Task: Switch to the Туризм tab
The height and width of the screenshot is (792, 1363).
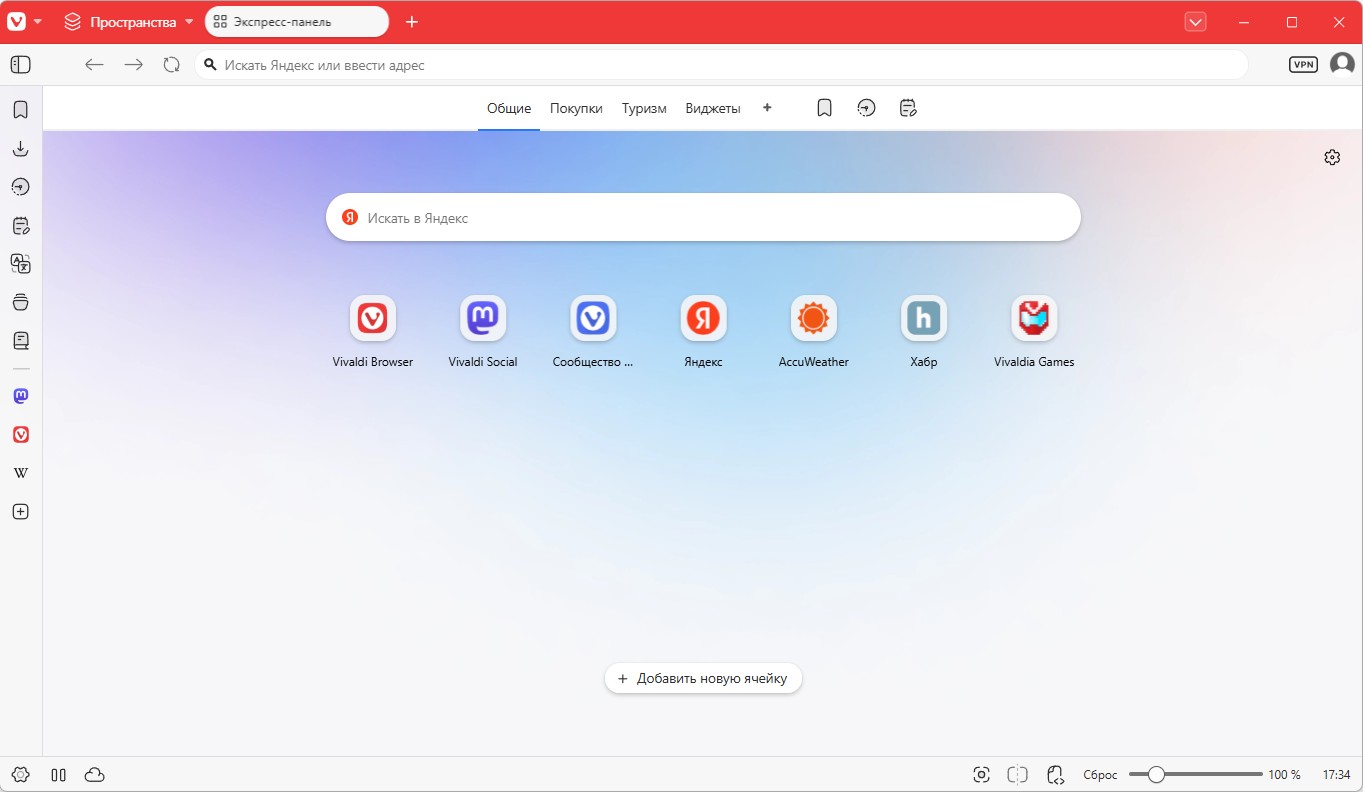Action: click(x=644, y=109)
